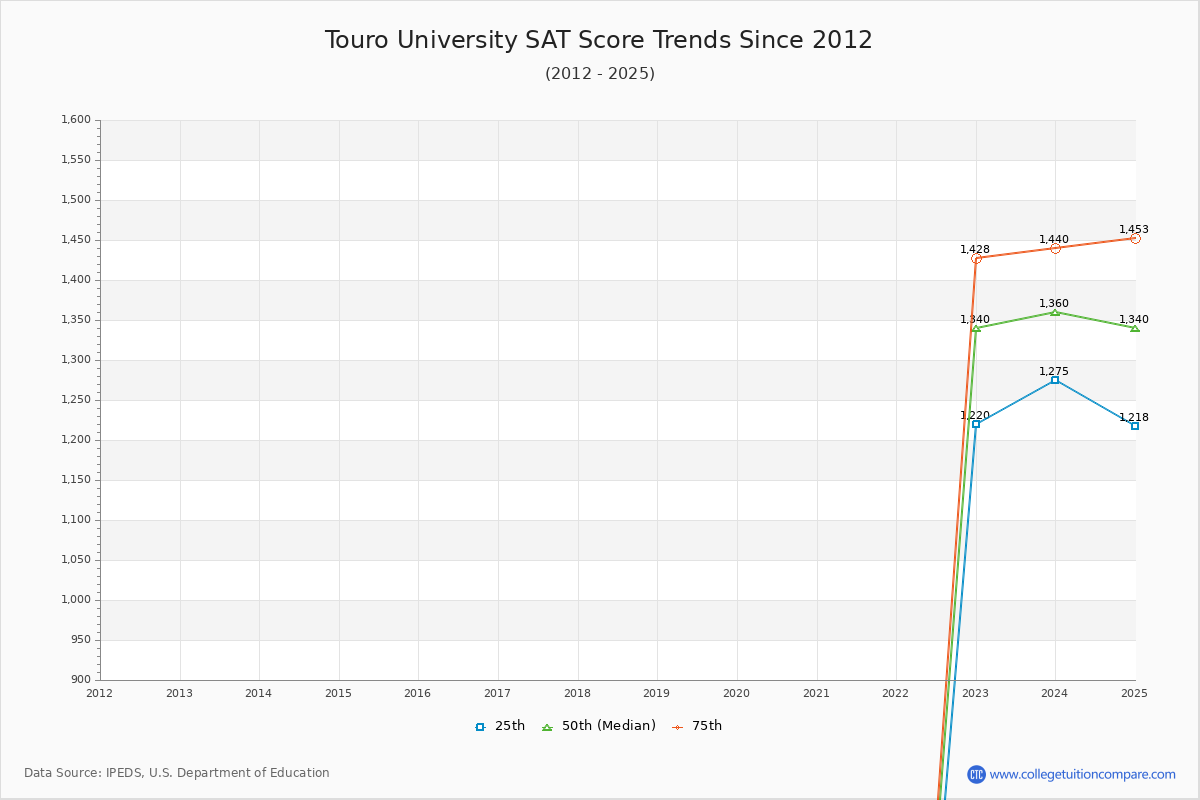1200x800 pixels.
Task: Click the 1,600 y-axis label
Action: pos(76,120)
